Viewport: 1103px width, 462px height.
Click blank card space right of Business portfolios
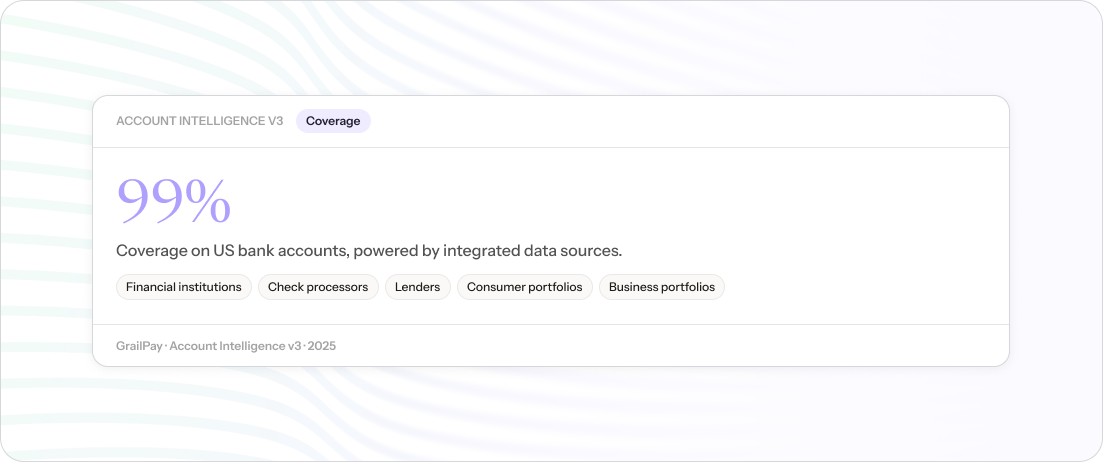[860, 287]
